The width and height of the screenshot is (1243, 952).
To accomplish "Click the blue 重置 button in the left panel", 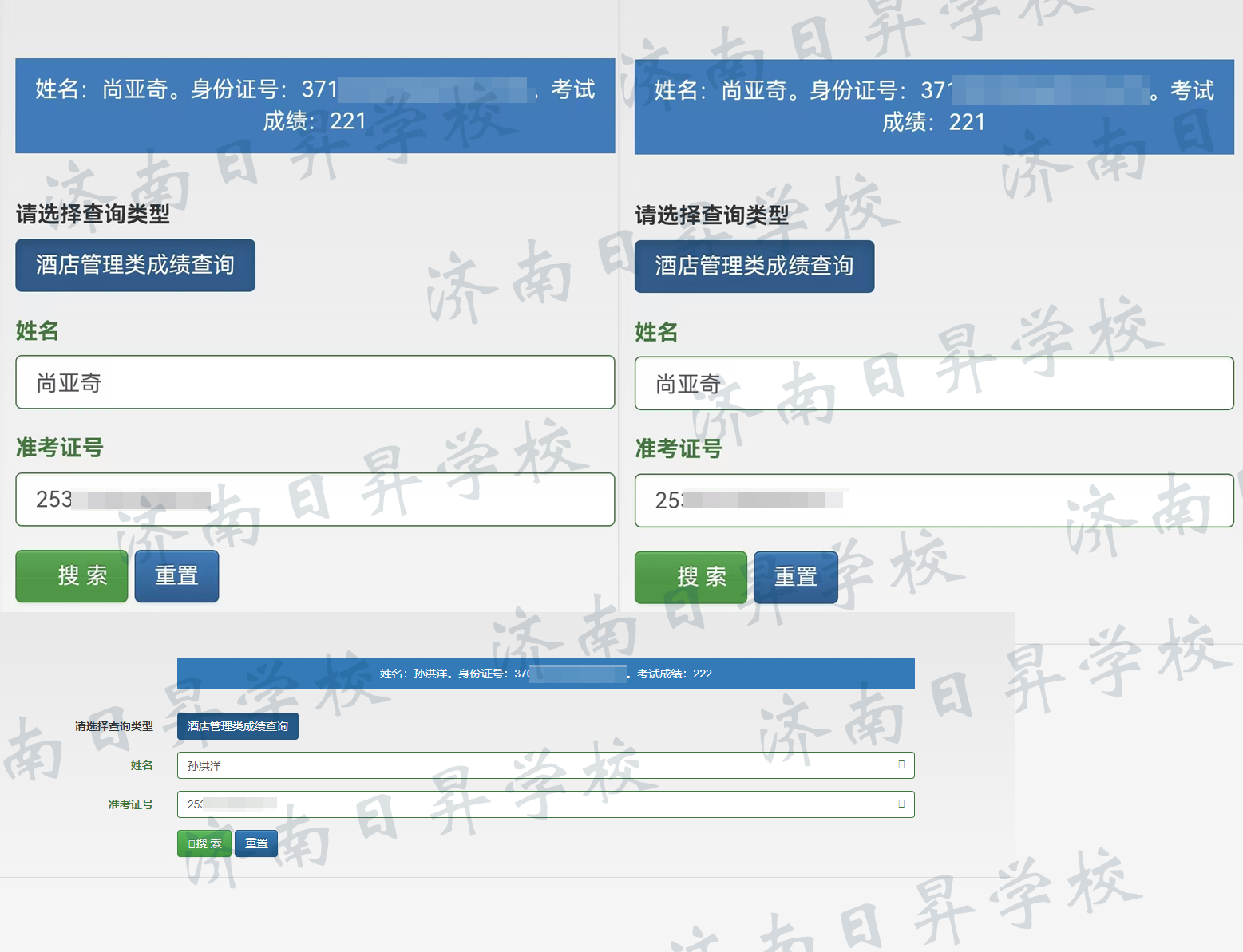I will pos(176,576).
